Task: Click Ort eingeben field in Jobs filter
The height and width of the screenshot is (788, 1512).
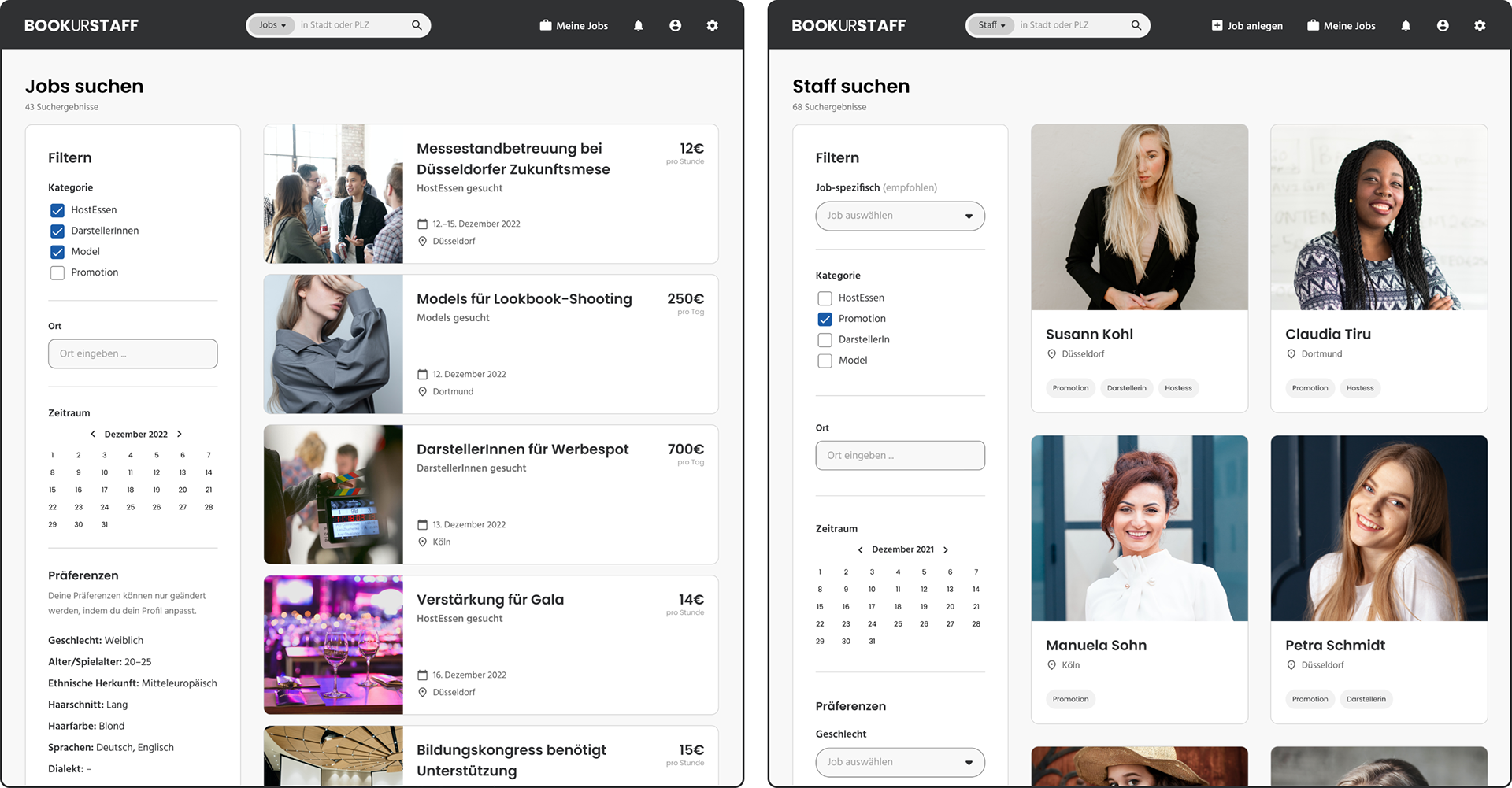Action: pos(133,353)
